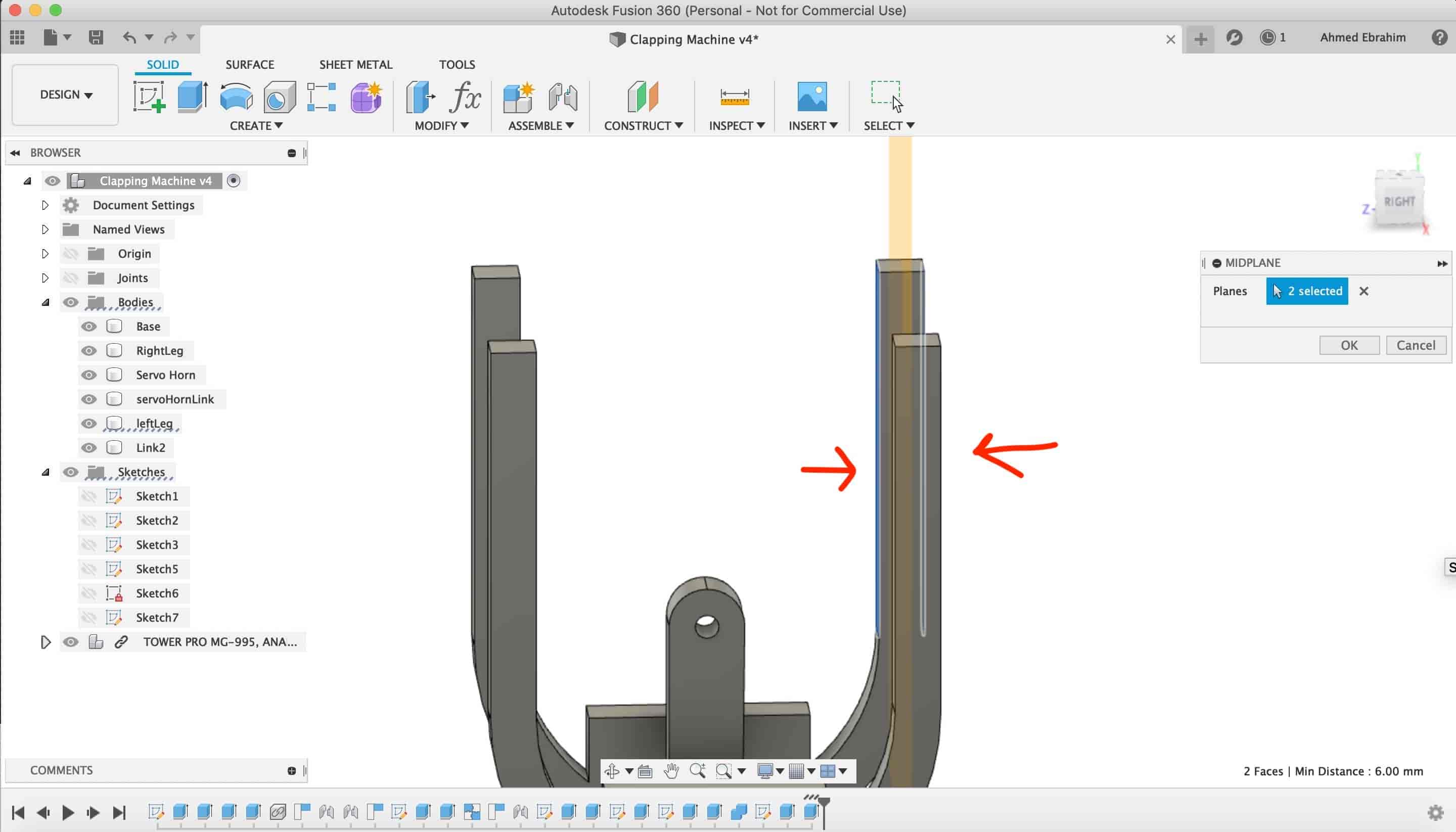Open the CREATE dropdown menu

click(x=256, y=125)
